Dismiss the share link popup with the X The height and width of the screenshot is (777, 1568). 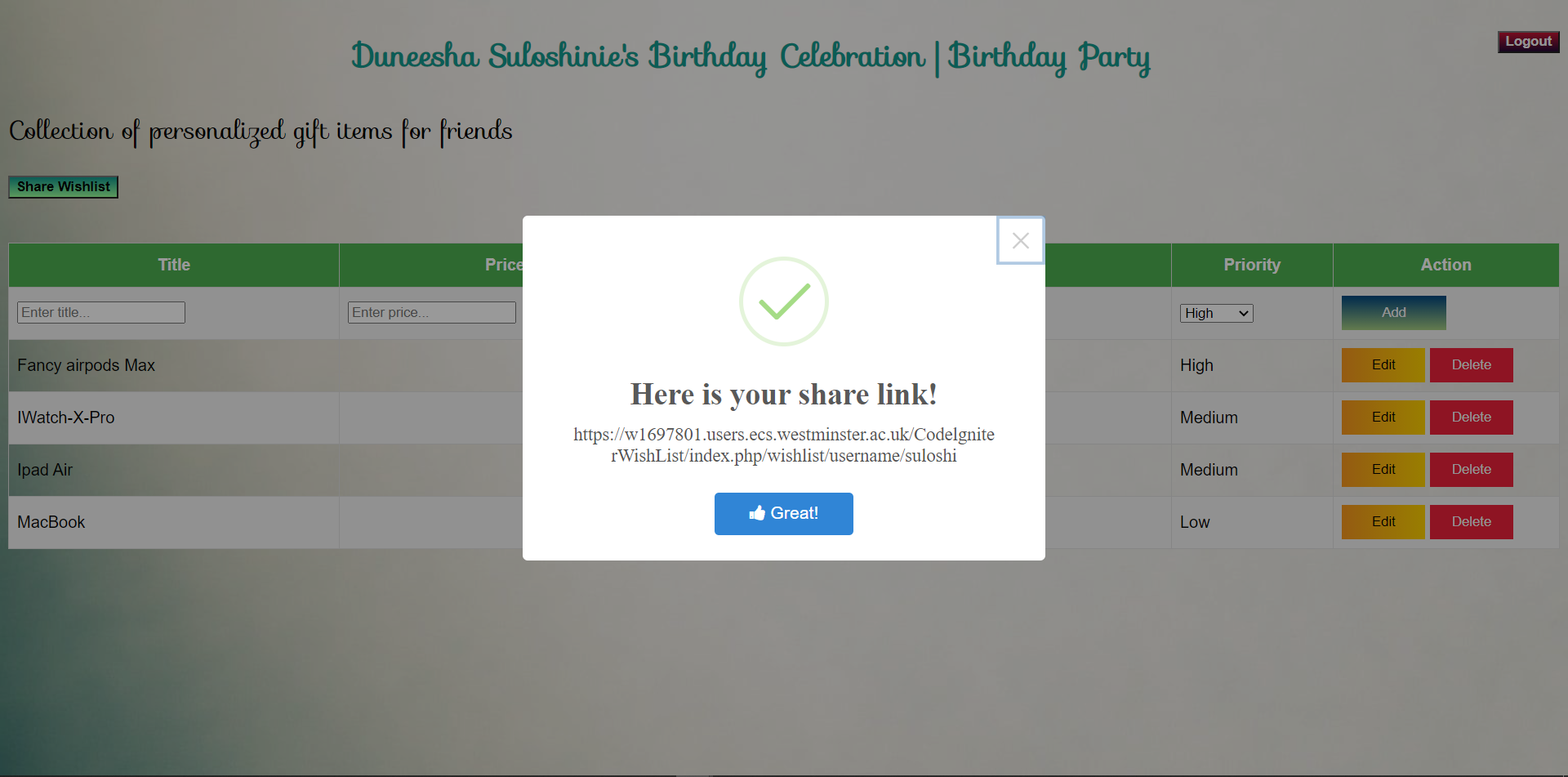1020,240
